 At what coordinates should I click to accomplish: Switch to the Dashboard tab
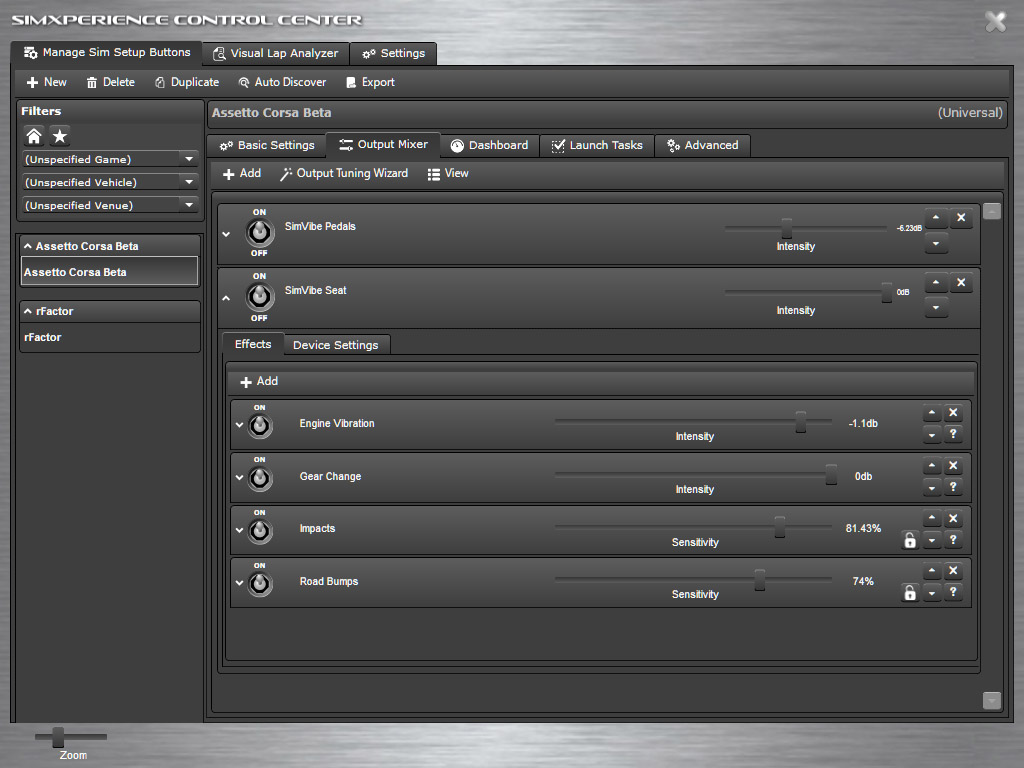(x=488, y=145)
